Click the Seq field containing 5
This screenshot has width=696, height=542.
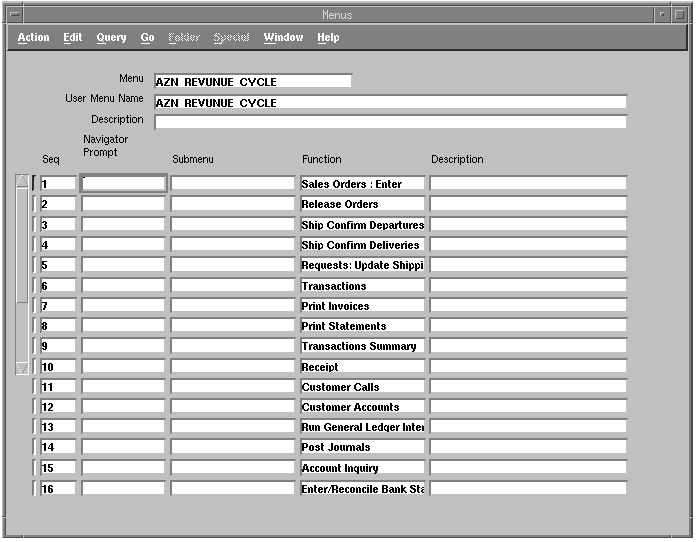58,265
